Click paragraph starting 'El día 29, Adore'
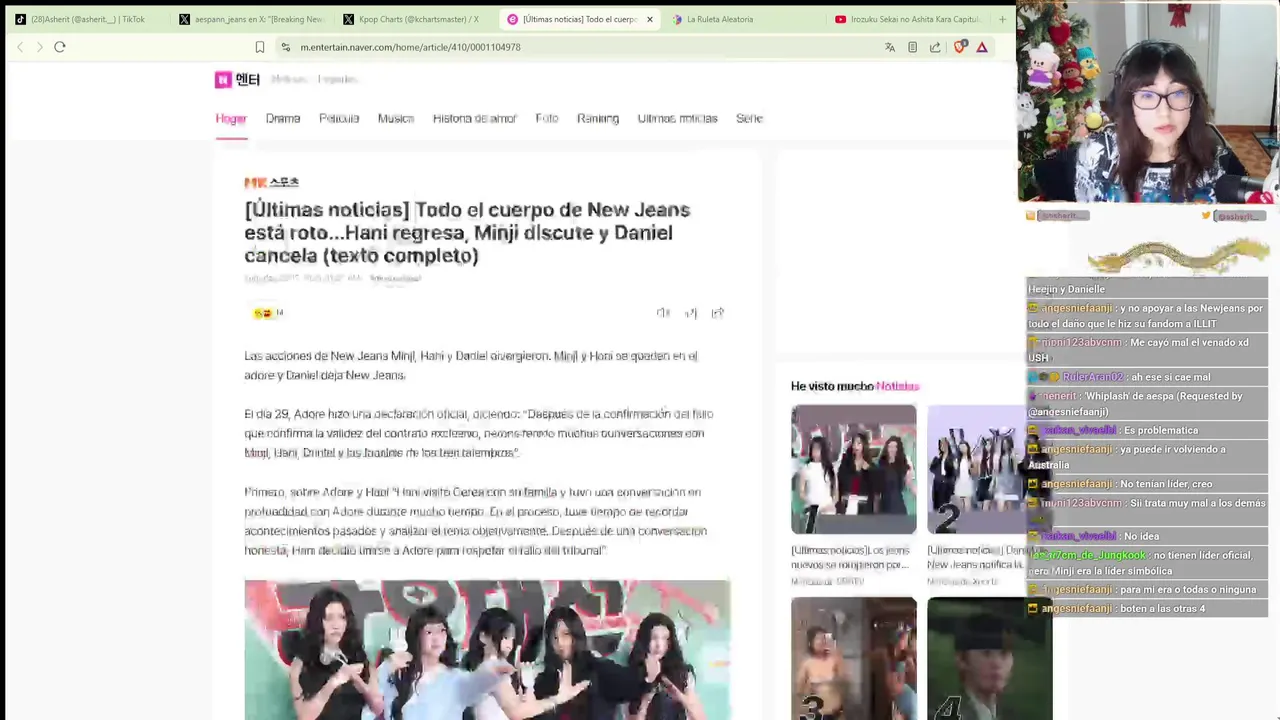1280x720 pixels. [479, 433]
